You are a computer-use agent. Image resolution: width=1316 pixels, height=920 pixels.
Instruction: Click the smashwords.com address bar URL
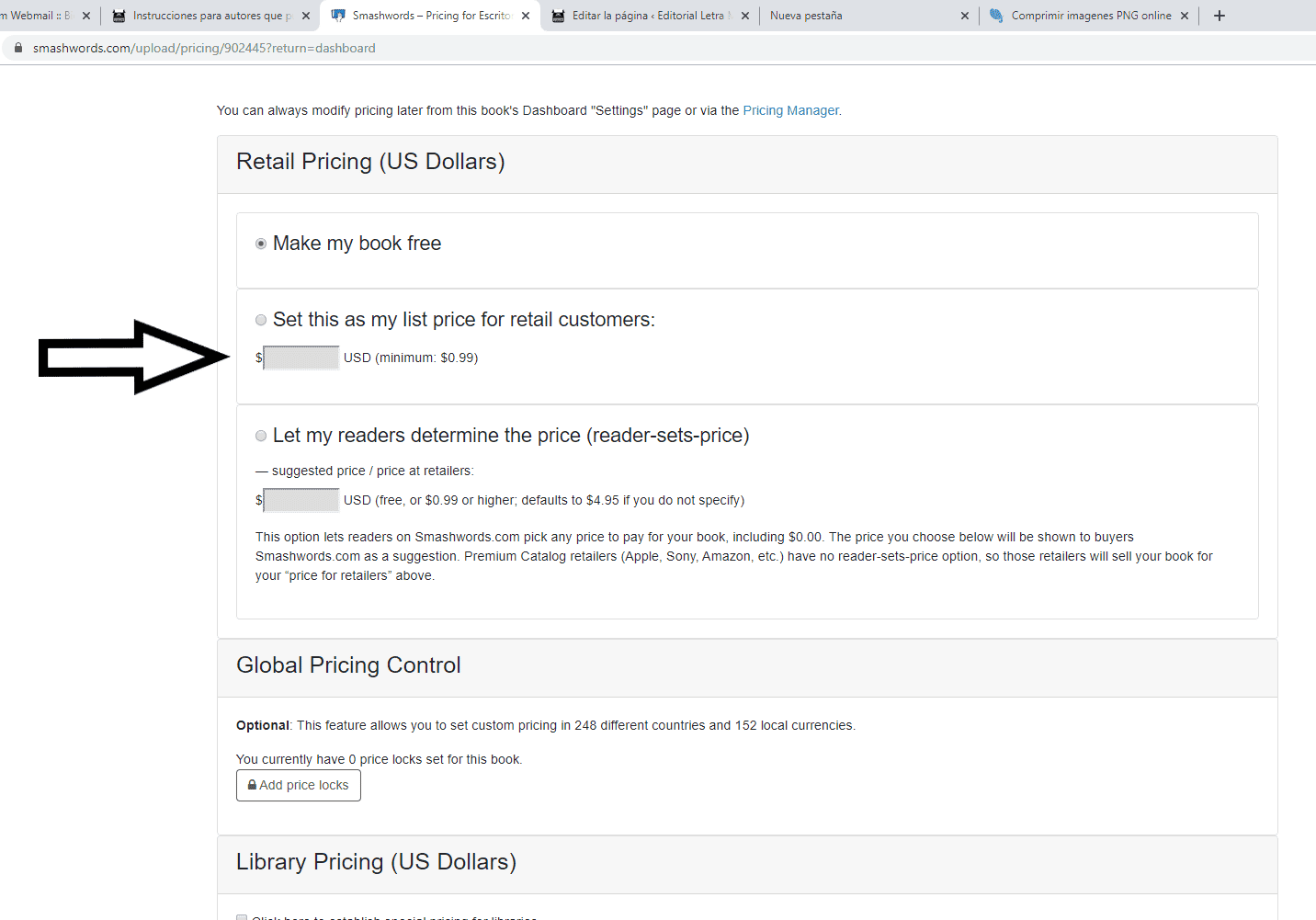(204, 48)
